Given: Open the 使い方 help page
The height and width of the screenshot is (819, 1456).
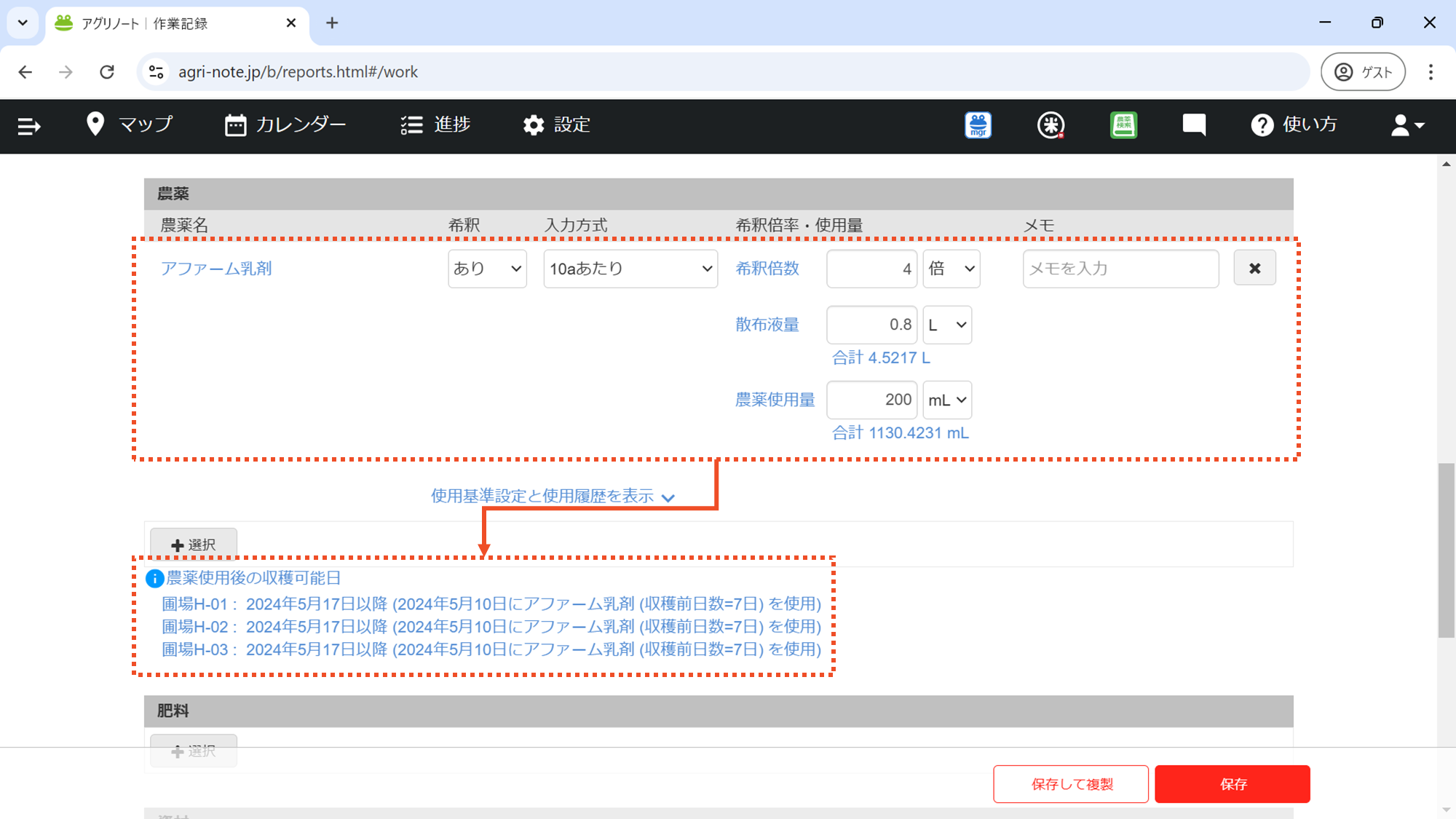Looking at the screenshot, I should pyautogui.click(x=1294, y=124).
